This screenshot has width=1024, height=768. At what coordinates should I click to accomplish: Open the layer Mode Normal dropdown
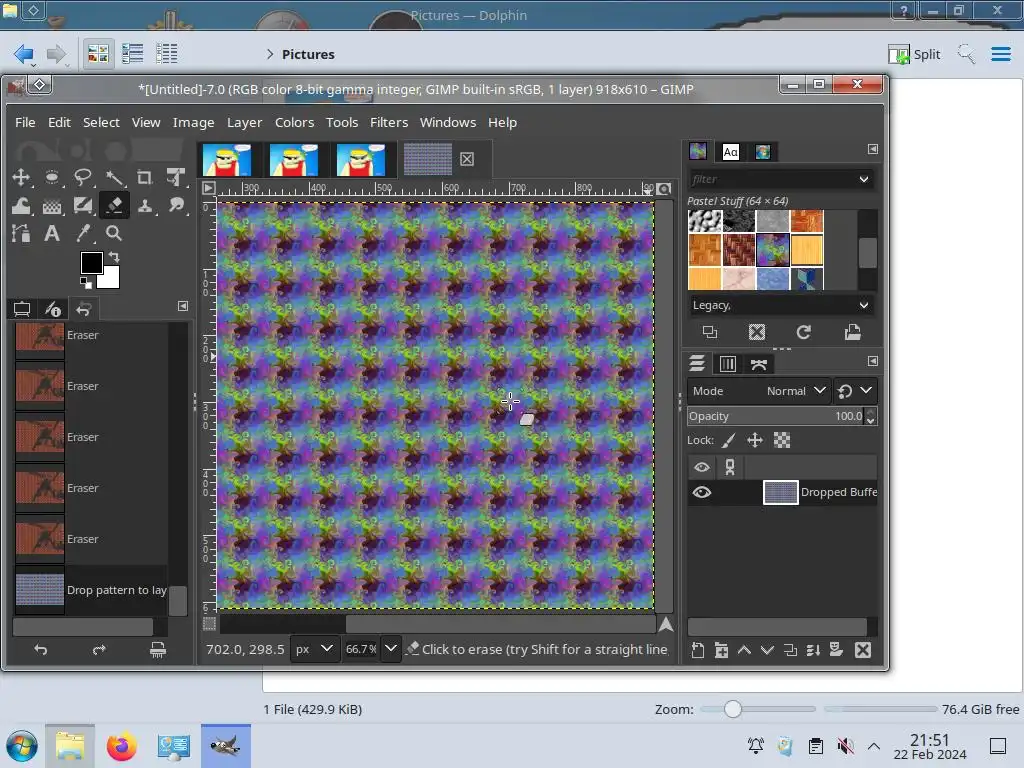[x=759, y=391]
